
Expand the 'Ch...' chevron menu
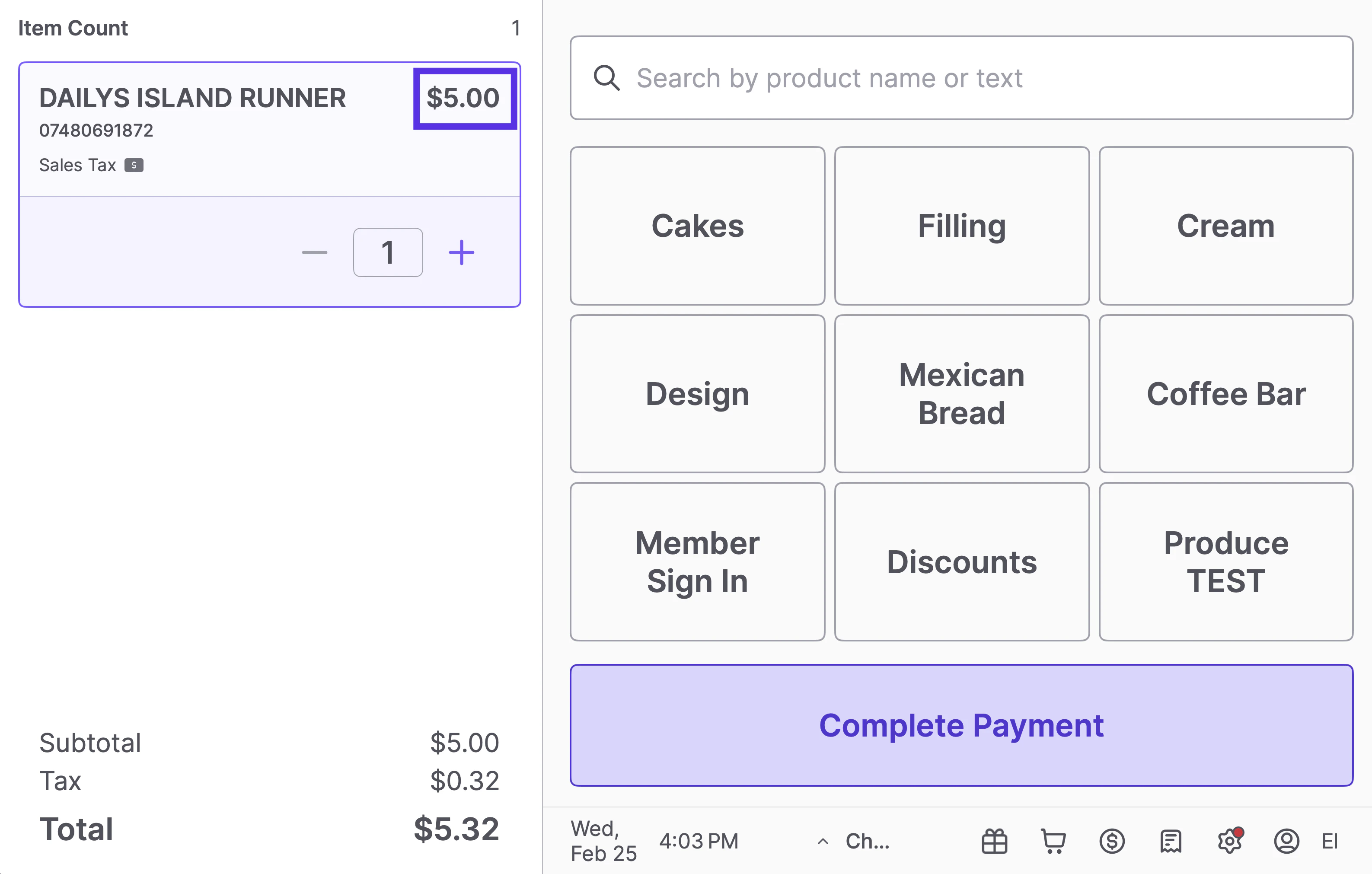pos(823,841)
